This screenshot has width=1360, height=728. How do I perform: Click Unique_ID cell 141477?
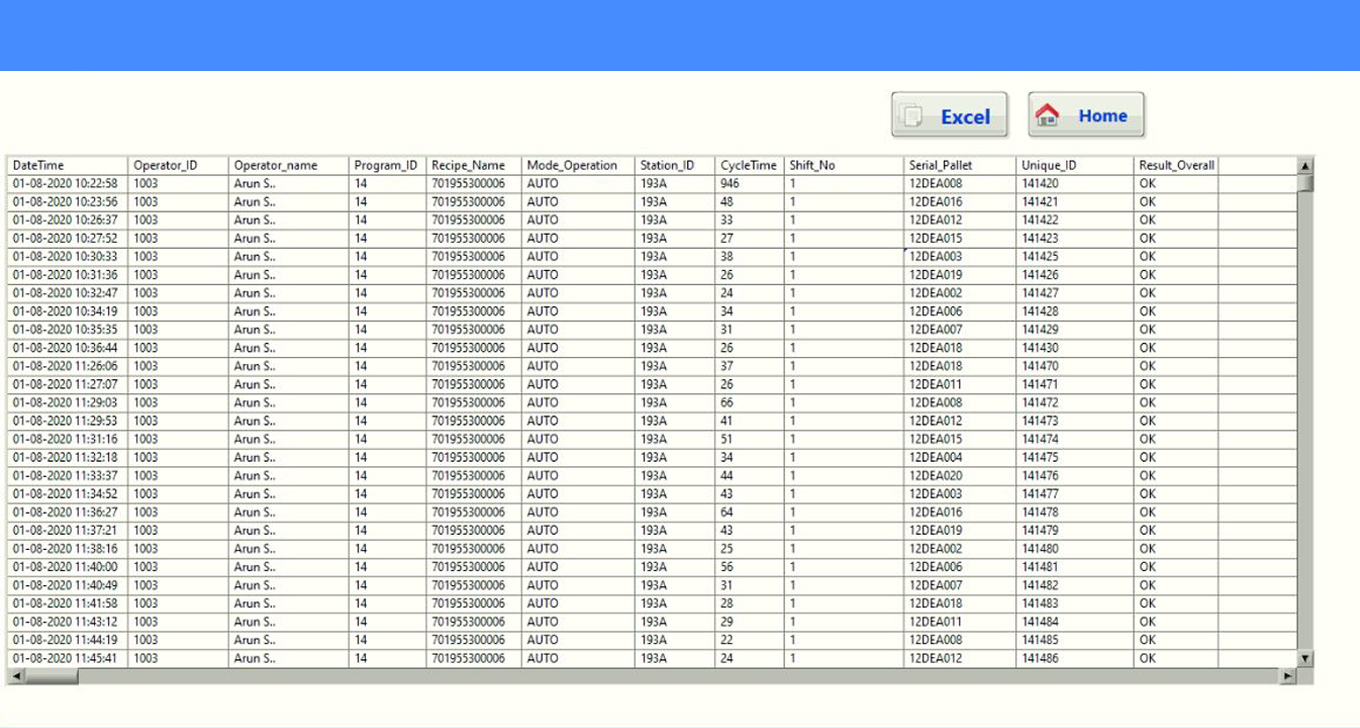[x=1075, y=494]
